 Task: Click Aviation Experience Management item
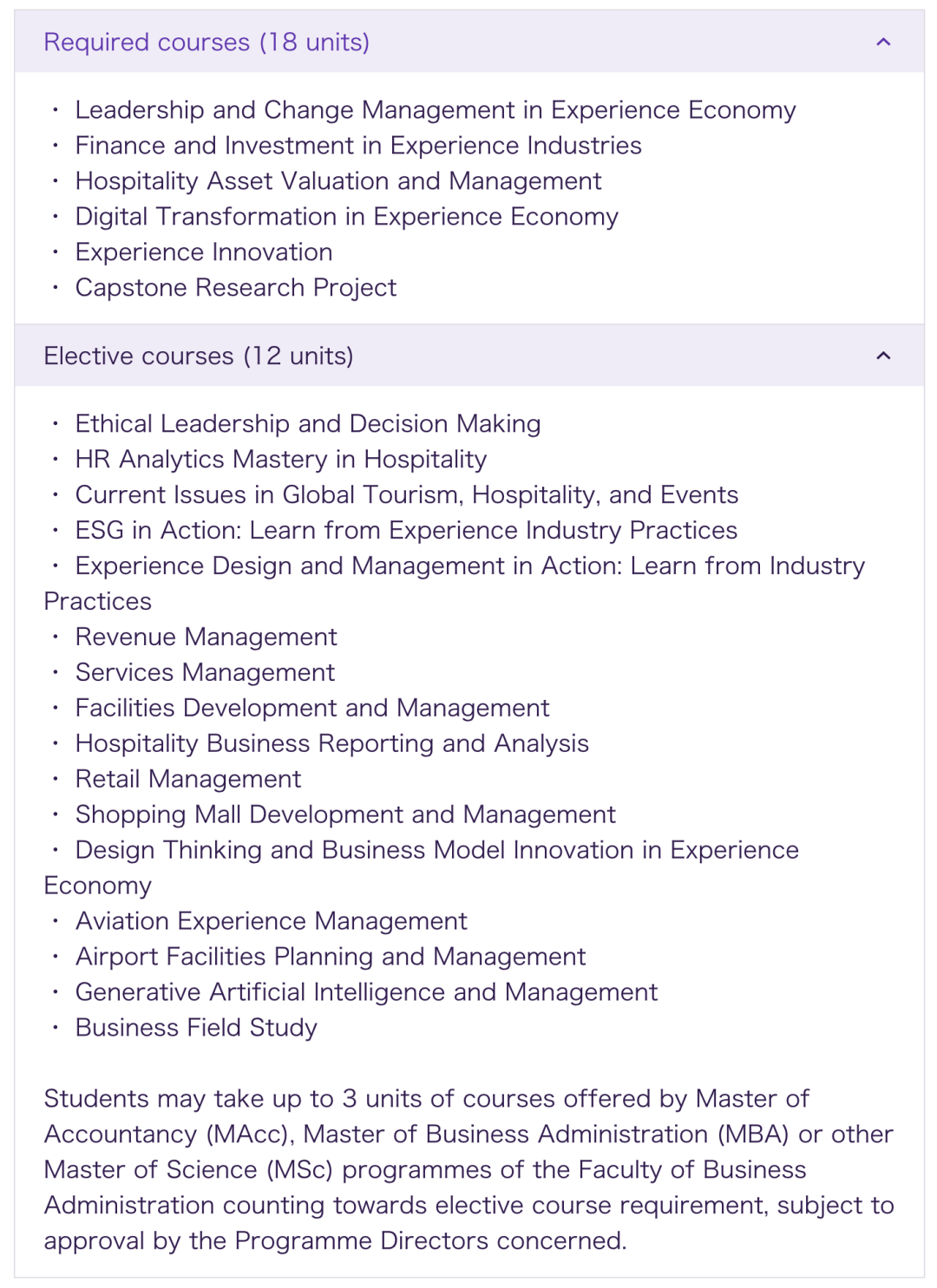click(x=271, y=921)
